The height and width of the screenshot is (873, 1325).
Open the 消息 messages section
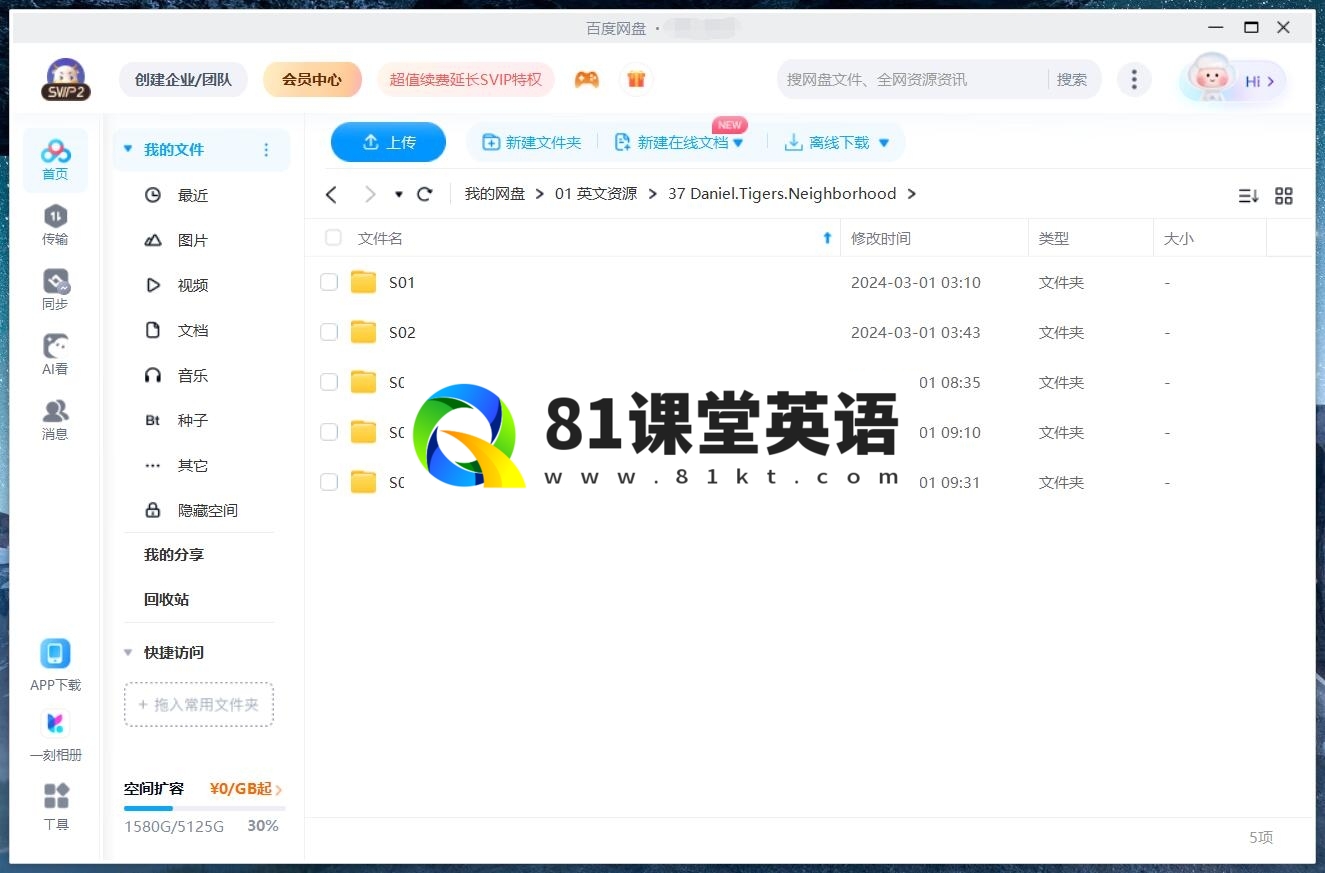(x=55, y=420)
